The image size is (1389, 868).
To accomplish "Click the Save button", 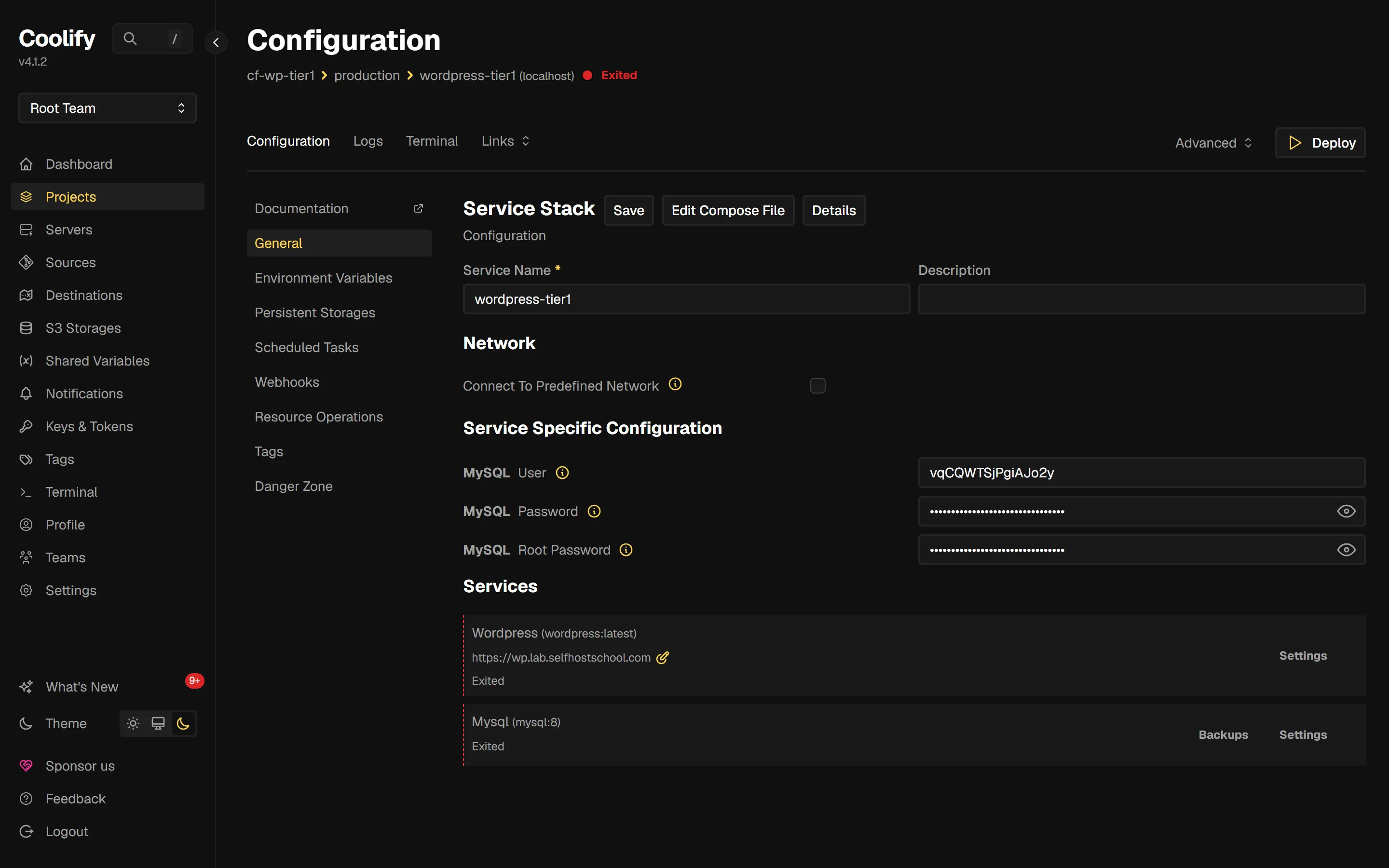I will coord(628,211).
